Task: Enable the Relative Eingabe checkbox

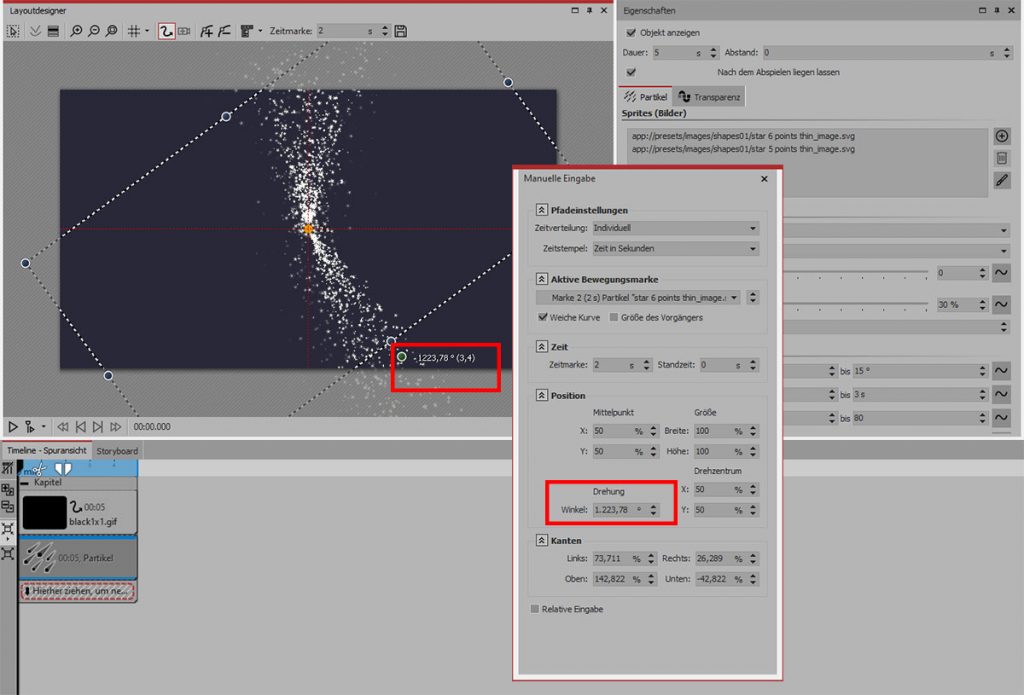Action: 534,608
